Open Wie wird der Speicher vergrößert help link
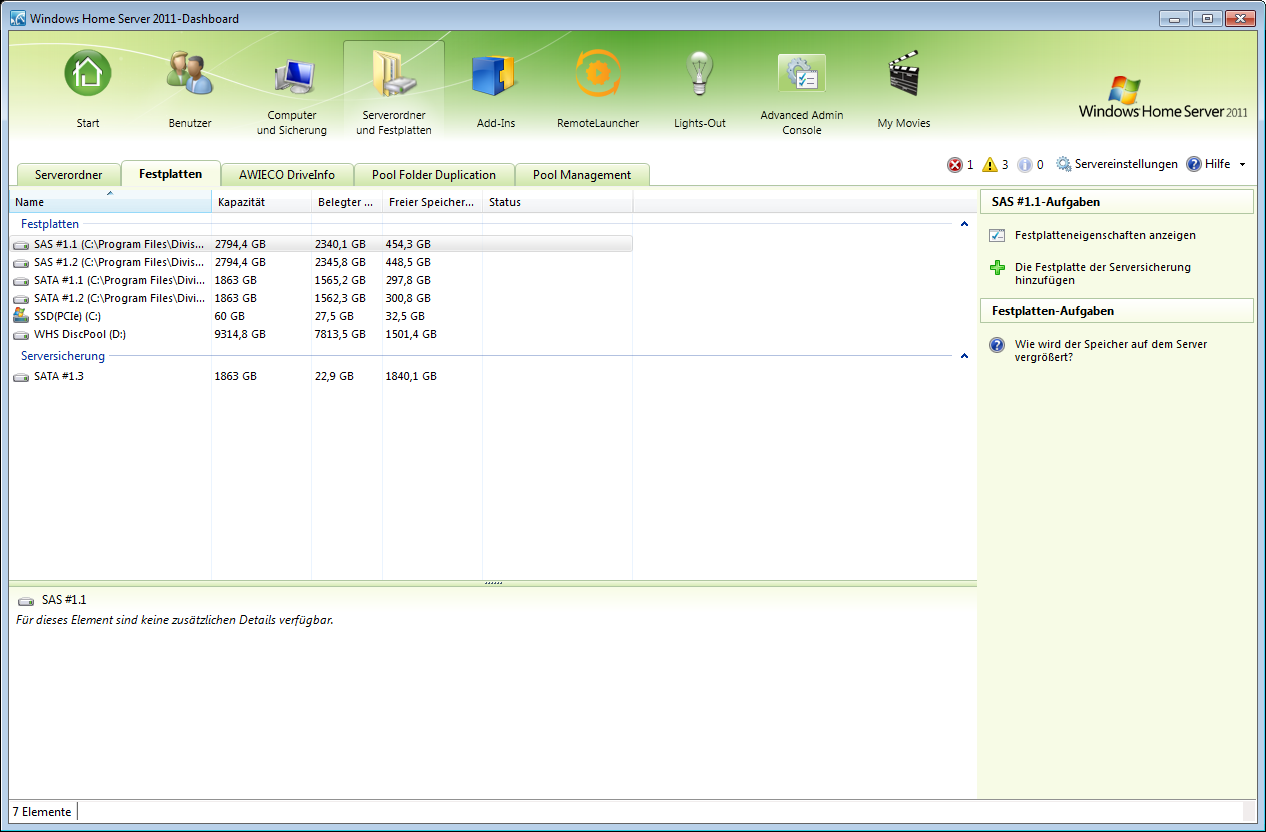Image resolution: width=1266 pixels, height=832 pixels. (x=1111, y=350)
